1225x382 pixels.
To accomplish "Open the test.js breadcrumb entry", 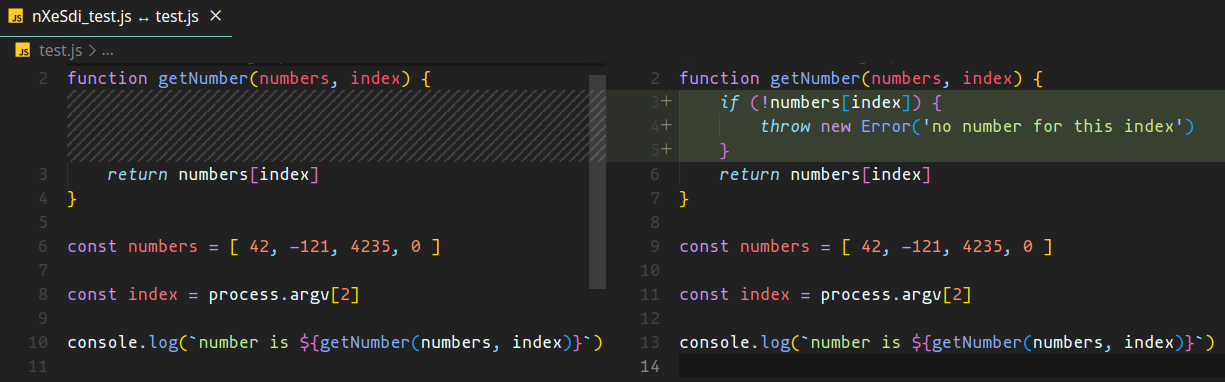I will click(x=61, y=50).
